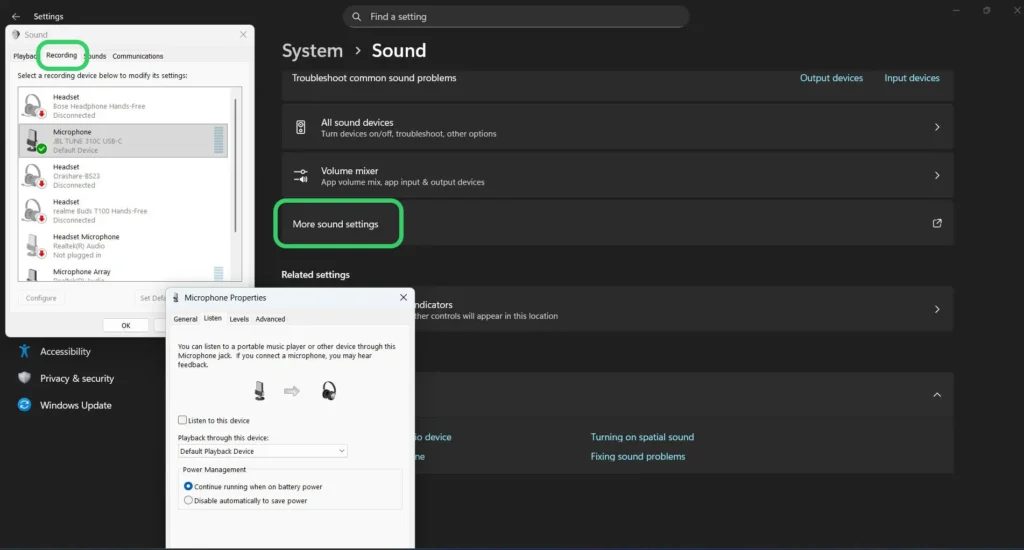Click the Output devices link
Screen dimensions: 1024x550
pyautogui.click(x=831, y=78)
